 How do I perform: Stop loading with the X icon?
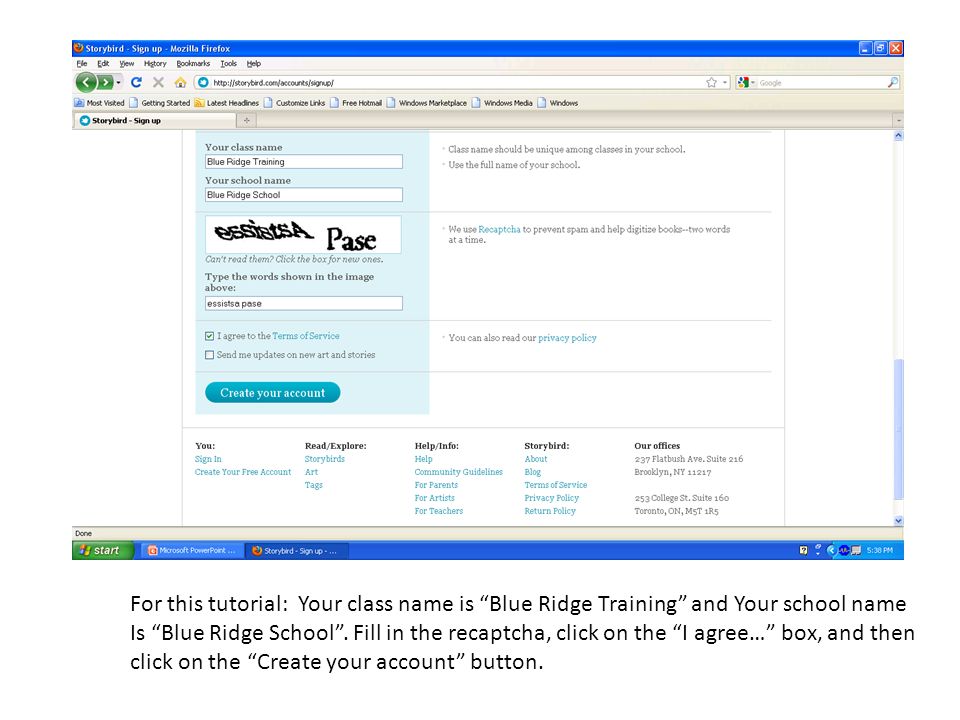tap(158, 82)
